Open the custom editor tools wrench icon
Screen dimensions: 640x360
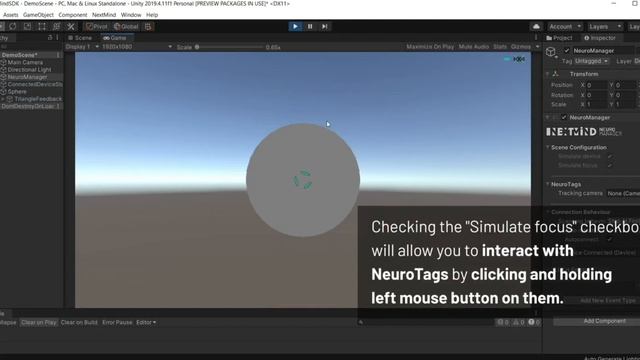click(x=71, y=27)
